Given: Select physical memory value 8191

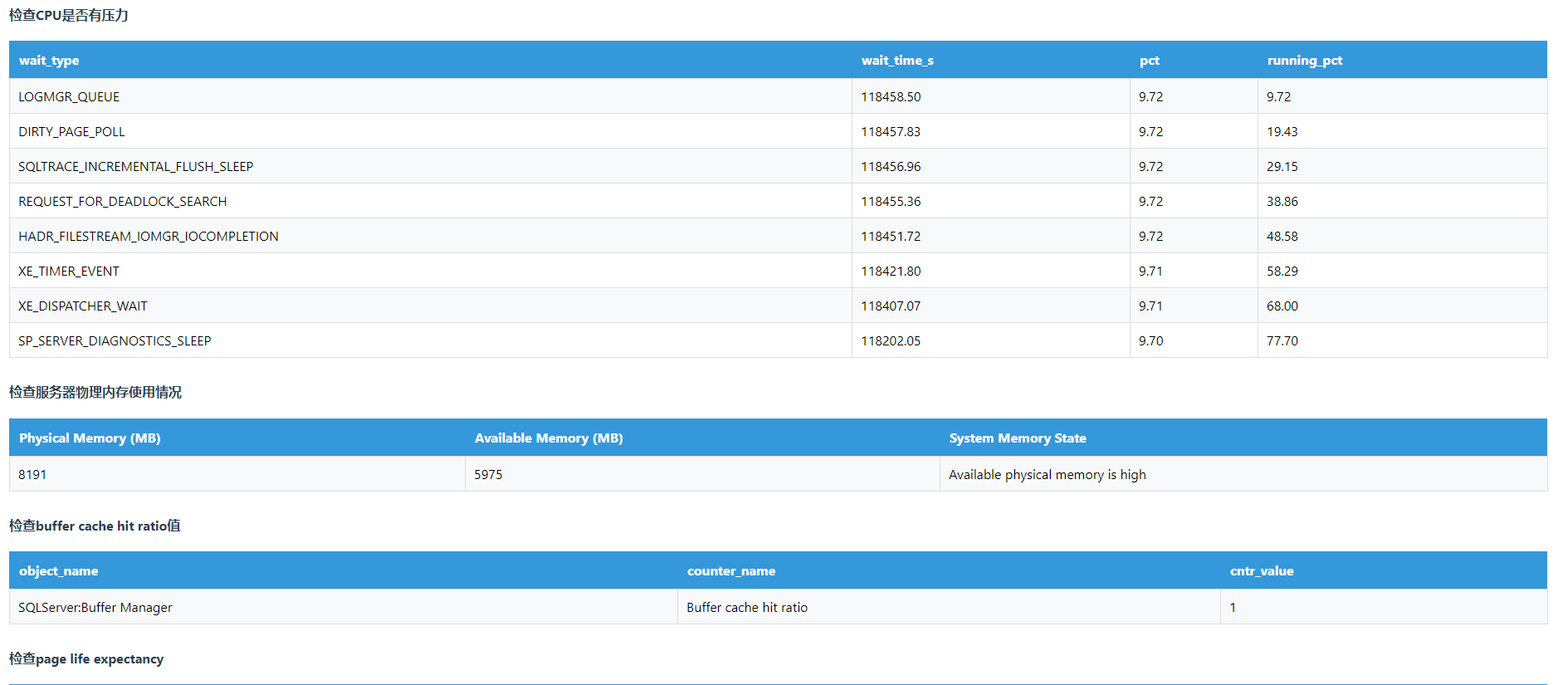Looking at the screenshot, I should point(237,474).
